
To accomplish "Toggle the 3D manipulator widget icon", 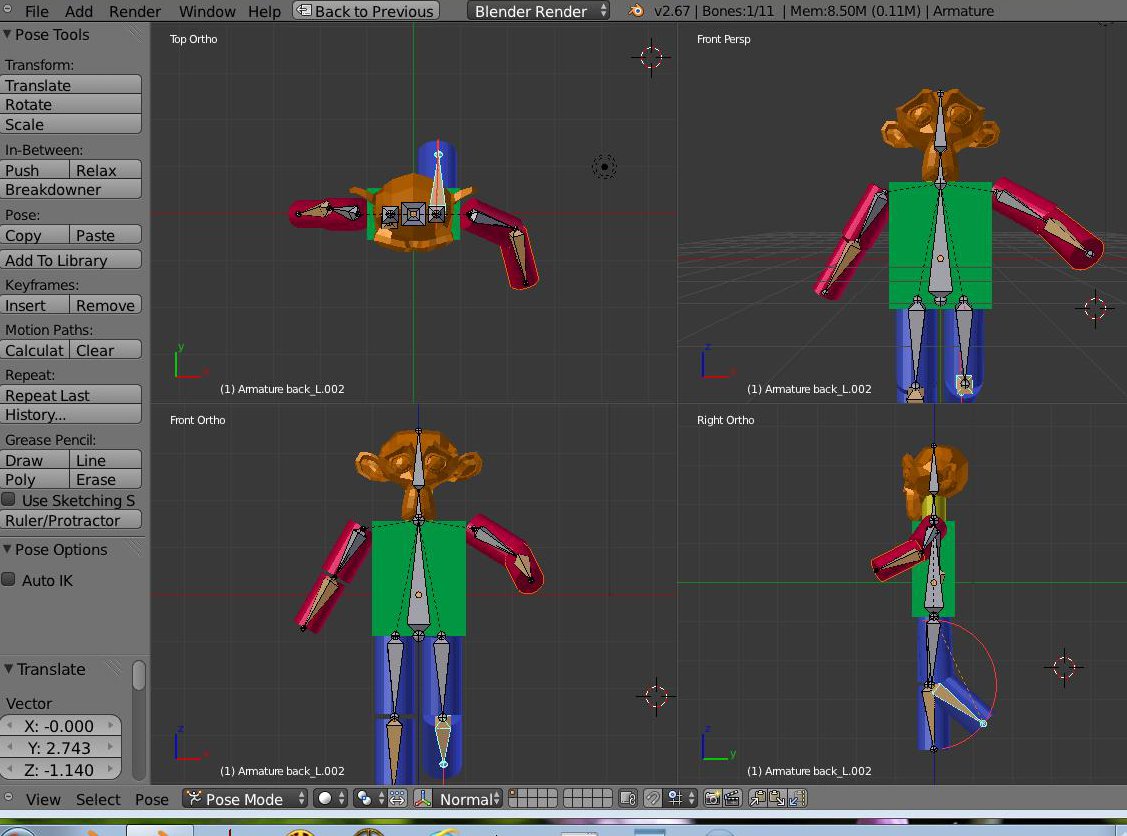I will [423, 799].
